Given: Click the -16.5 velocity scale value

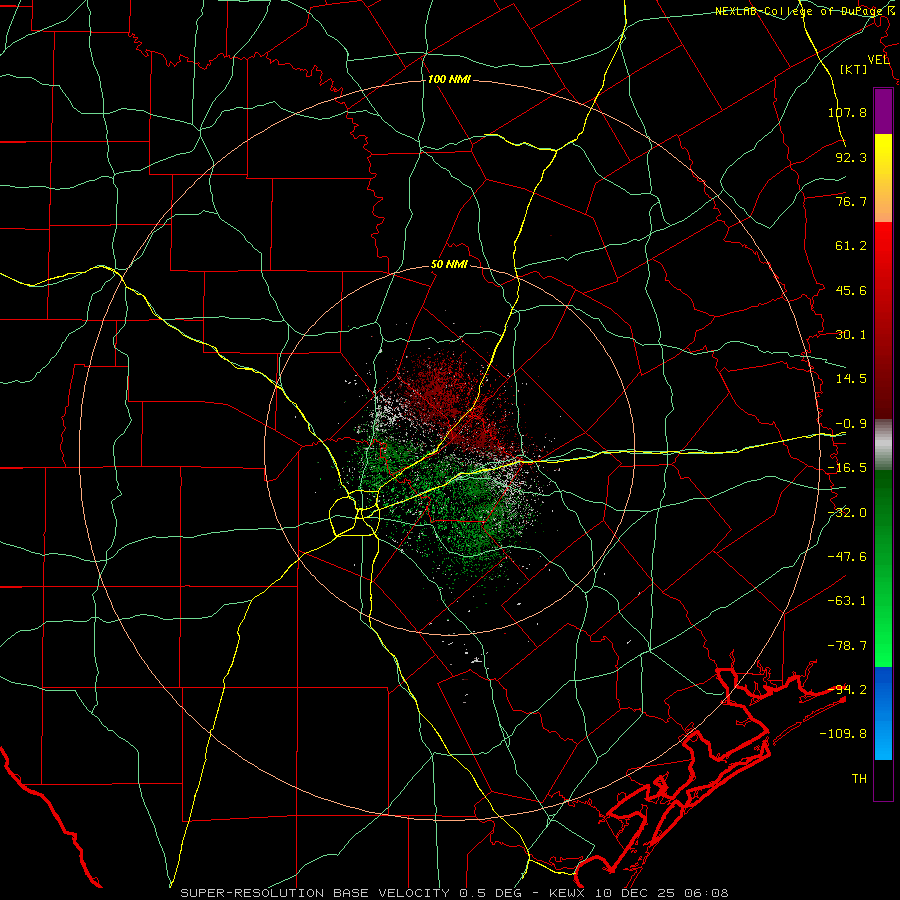Looking at the screenshot, I should pos(847,468).
